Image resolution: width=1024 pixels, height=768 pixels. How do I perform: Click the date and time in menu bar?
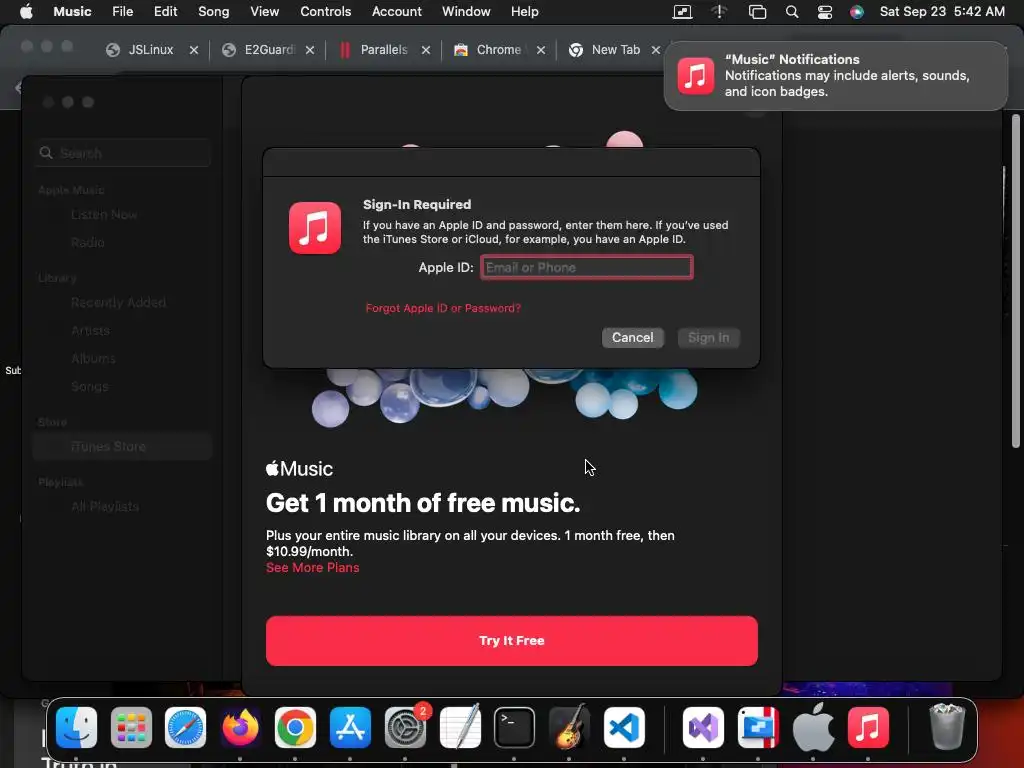coord(942,11)
